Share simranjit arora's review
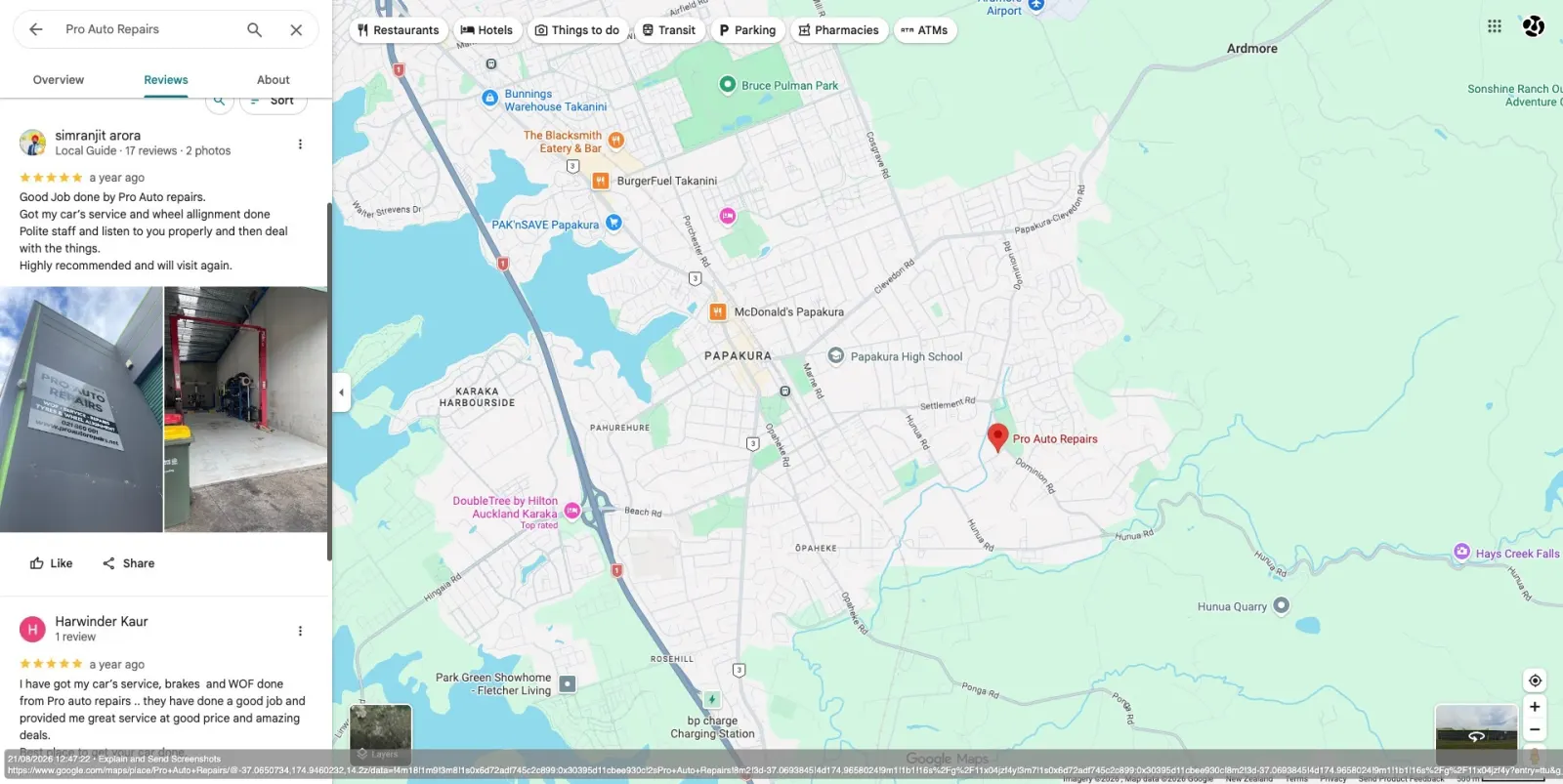Image resolution: width=1563 pixels, height=784 pixels. [129, 563]
